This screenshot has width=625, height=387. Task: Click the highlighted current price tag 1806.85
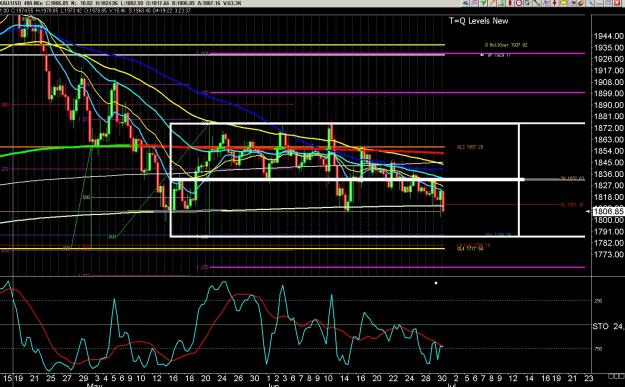(x=609, y=211)
